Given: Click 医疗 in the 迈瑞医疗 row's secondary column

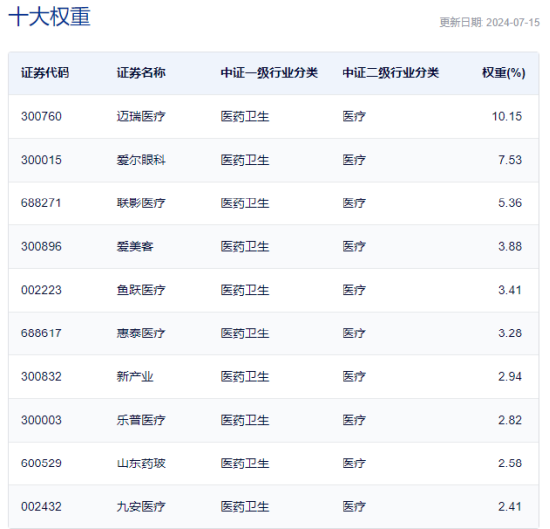Looking at the screenshot, I should point(354,116).
